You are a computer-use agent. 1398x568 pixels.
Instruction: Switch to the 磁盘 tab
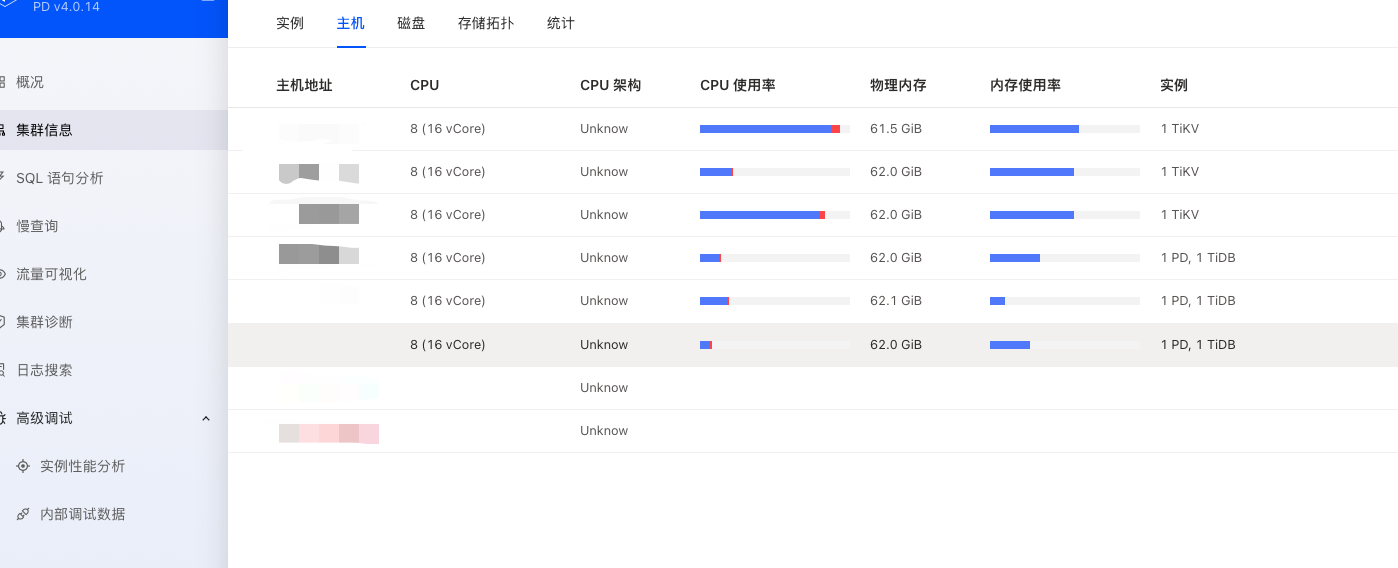pos(411,23)
